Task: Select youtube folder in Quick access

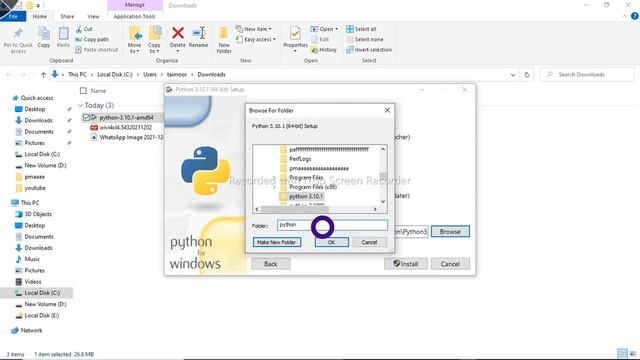Action: point(30,188)
